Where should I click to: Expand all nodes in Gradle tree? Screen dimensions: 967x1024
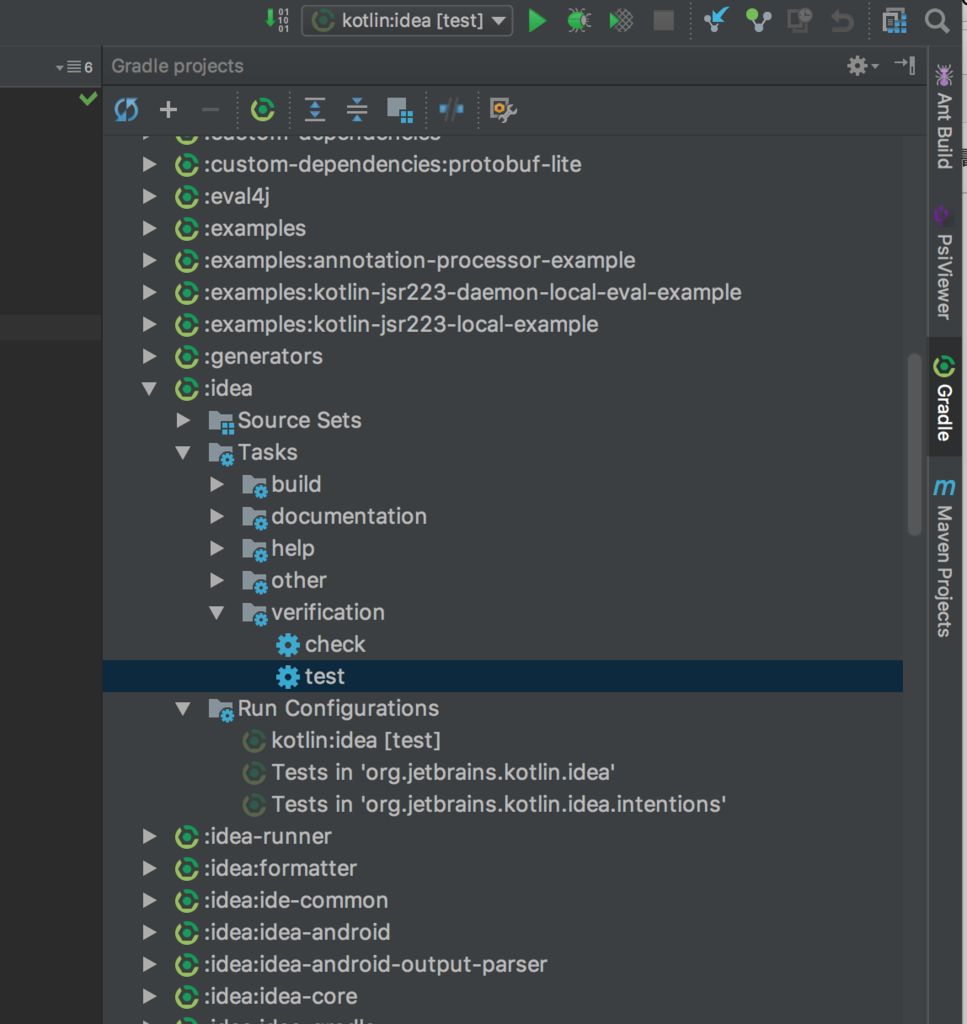(314, 110)
